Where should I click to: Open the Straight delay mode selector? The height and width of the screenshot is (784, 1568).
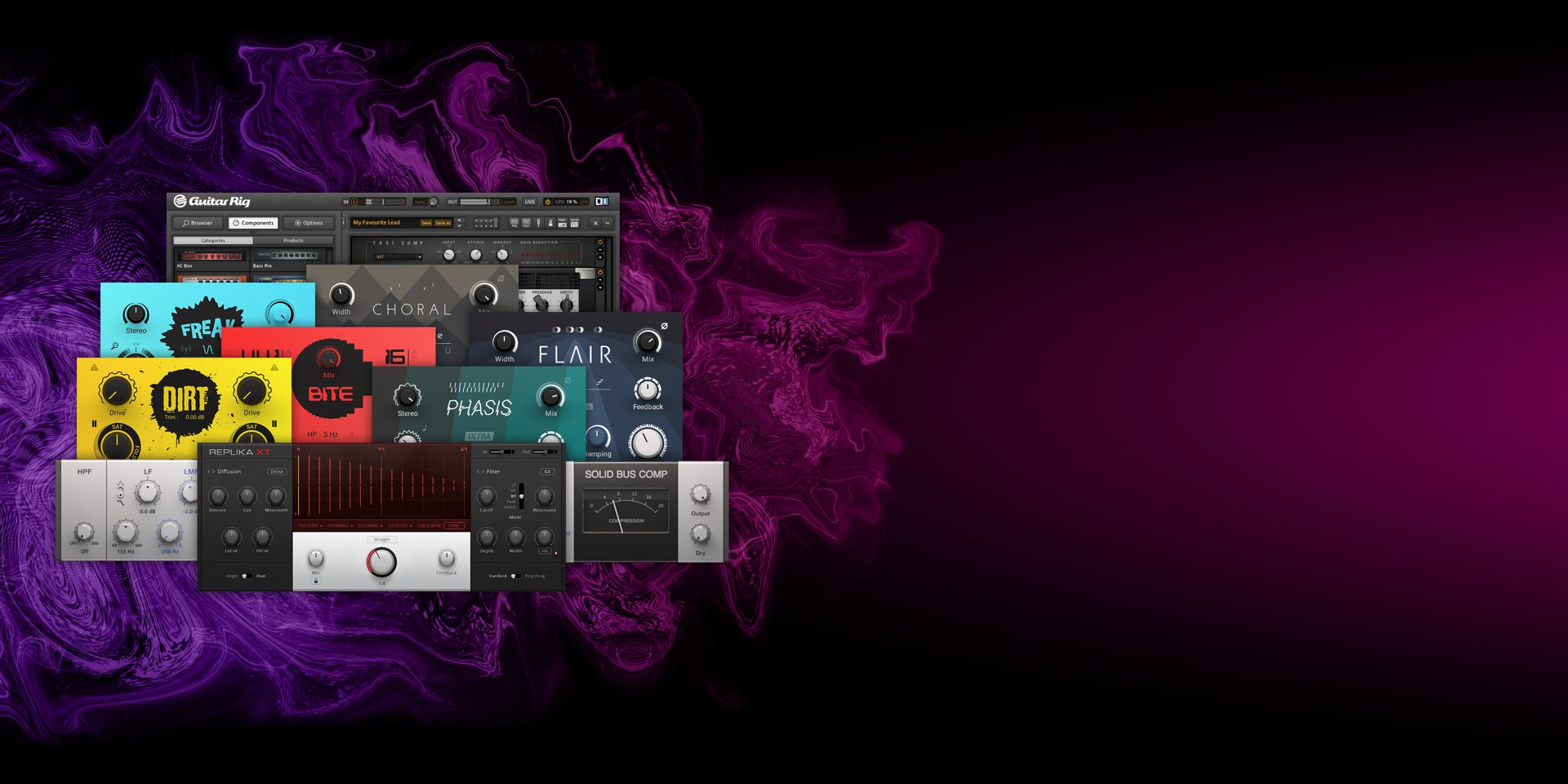pyautogui.click(x=381, y=540)
